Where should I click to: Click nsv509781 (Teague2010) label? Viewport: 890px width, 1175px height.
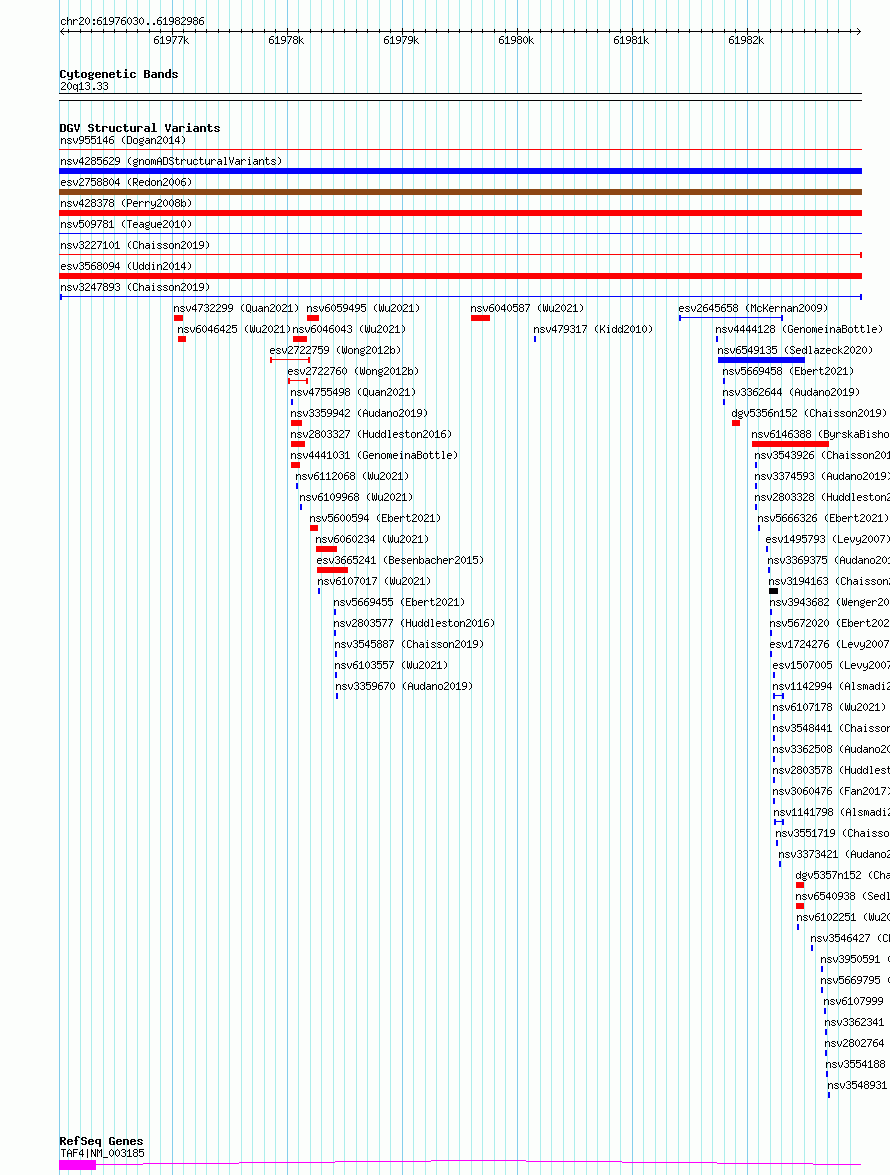pos(126,224)
